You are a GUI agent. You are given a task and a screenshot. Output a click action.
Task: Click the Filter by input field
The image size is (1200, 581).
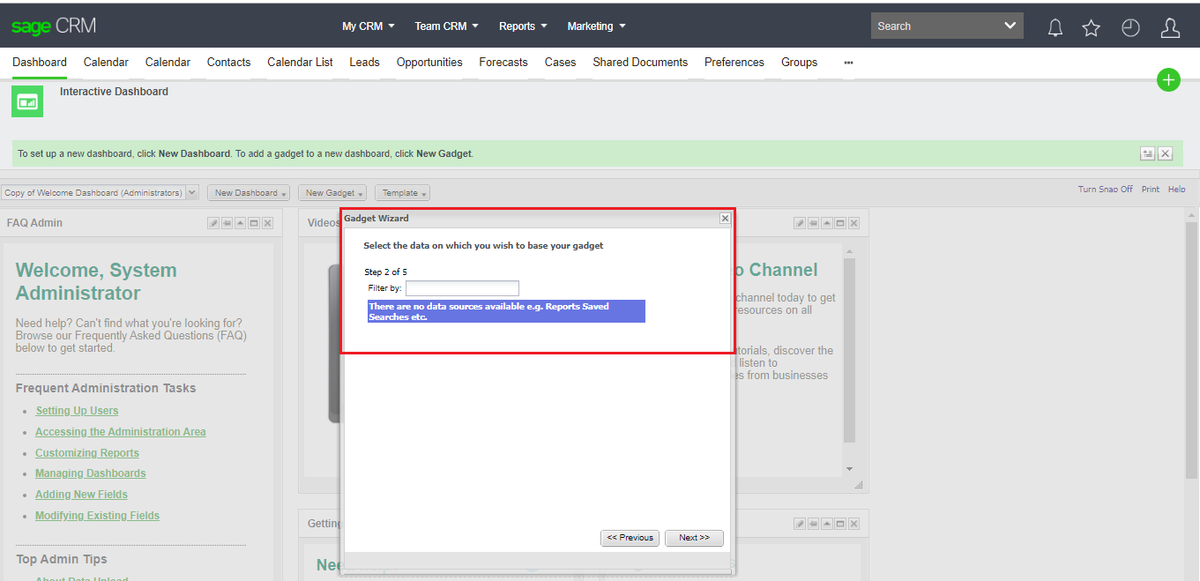coord(462,286)
